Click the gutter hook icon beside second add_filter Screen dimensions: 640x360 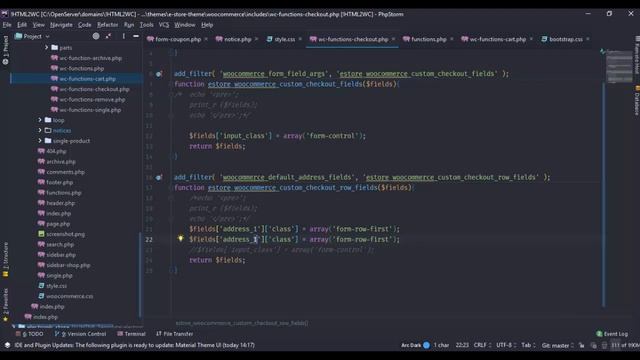tap(159, 178)
